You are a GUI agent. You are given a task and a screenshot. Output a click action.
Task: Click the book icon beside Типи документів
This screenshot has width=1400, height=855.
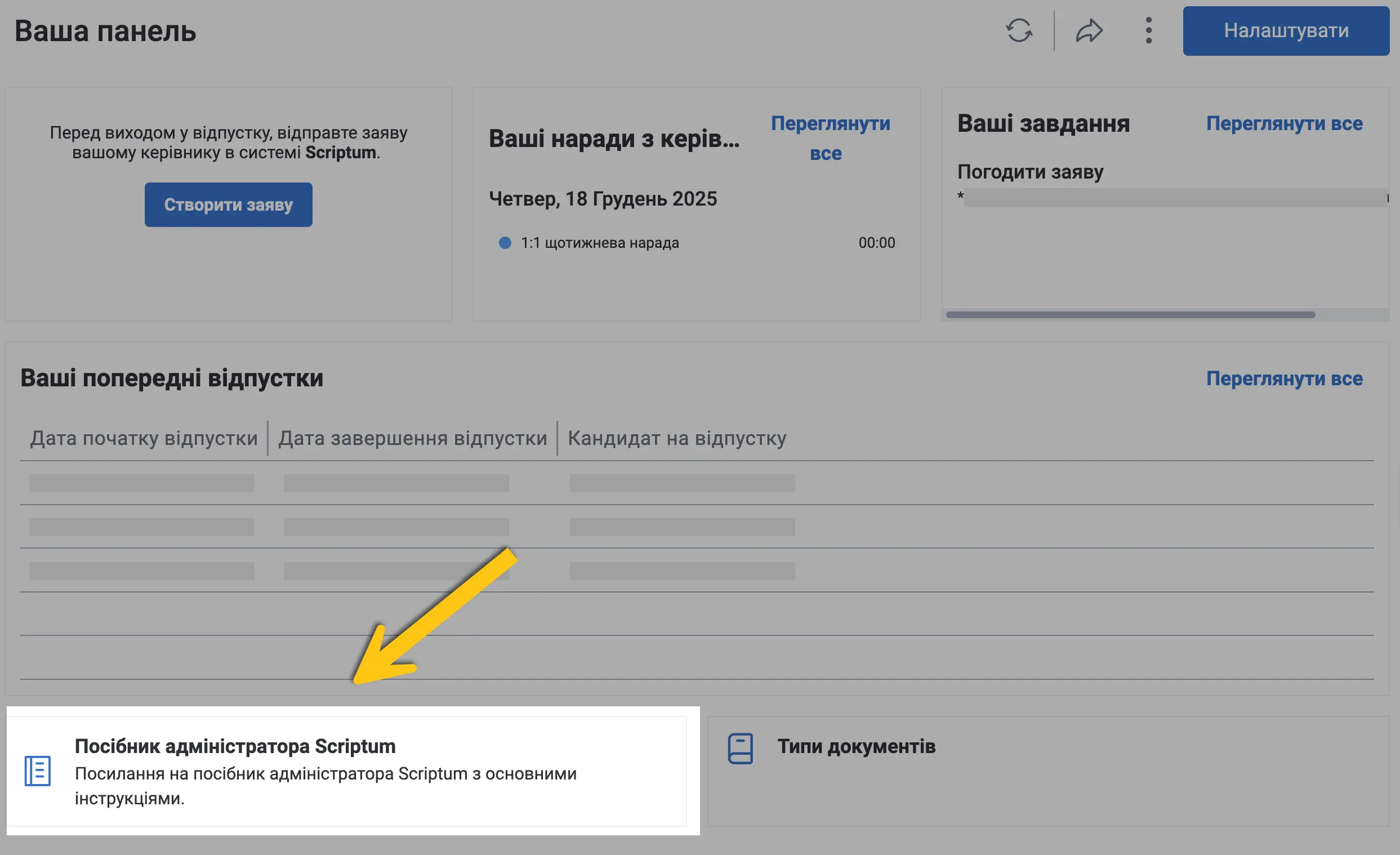pyautogui.click(x=740, y=748)
